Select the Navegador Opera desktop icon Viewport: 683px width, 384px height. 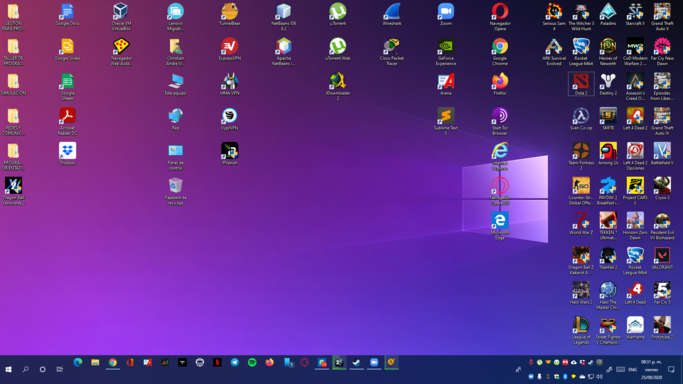coord(500,17)
